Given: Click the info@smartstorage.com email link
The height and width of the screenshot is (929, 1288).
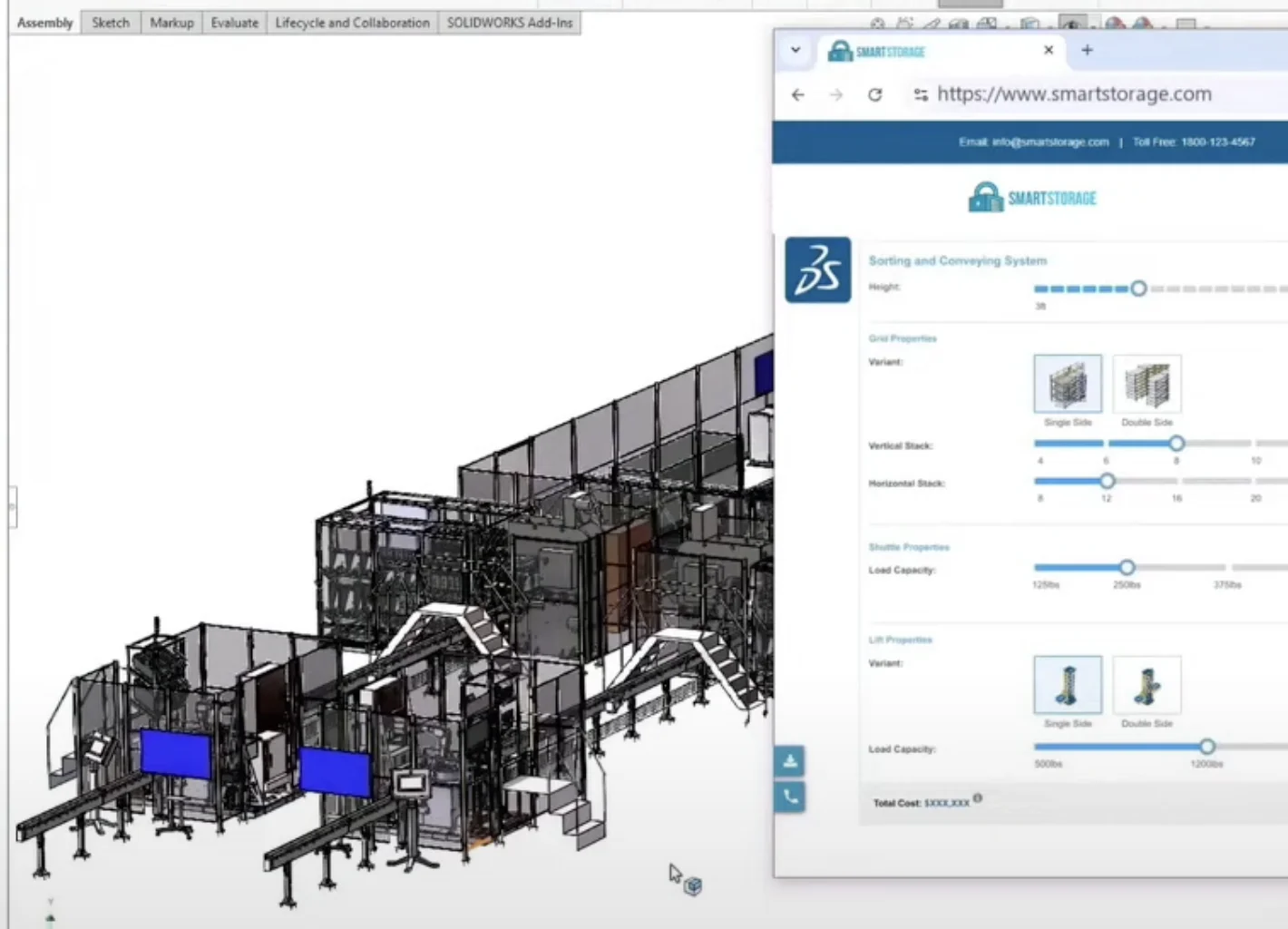Looking at the screenshot, I should click(1050, 142).
